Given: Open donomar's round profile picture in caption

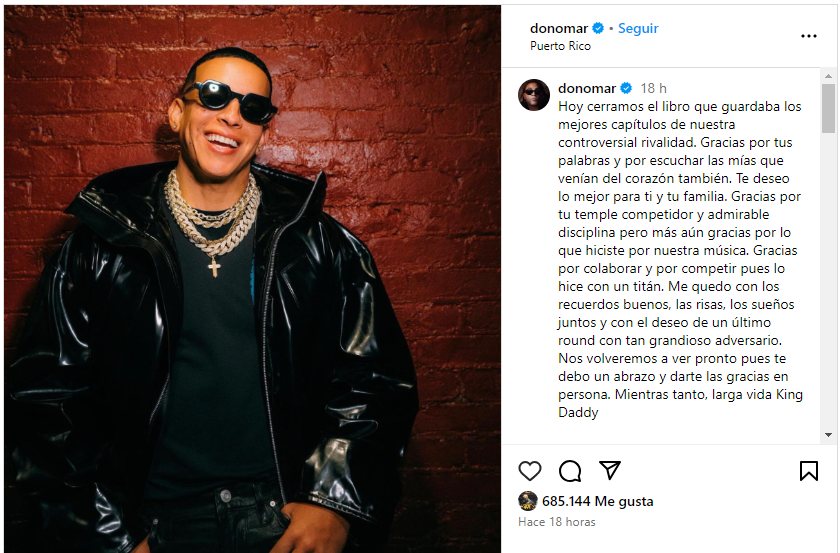Looking at the screenshot, I should click(534, 95).
